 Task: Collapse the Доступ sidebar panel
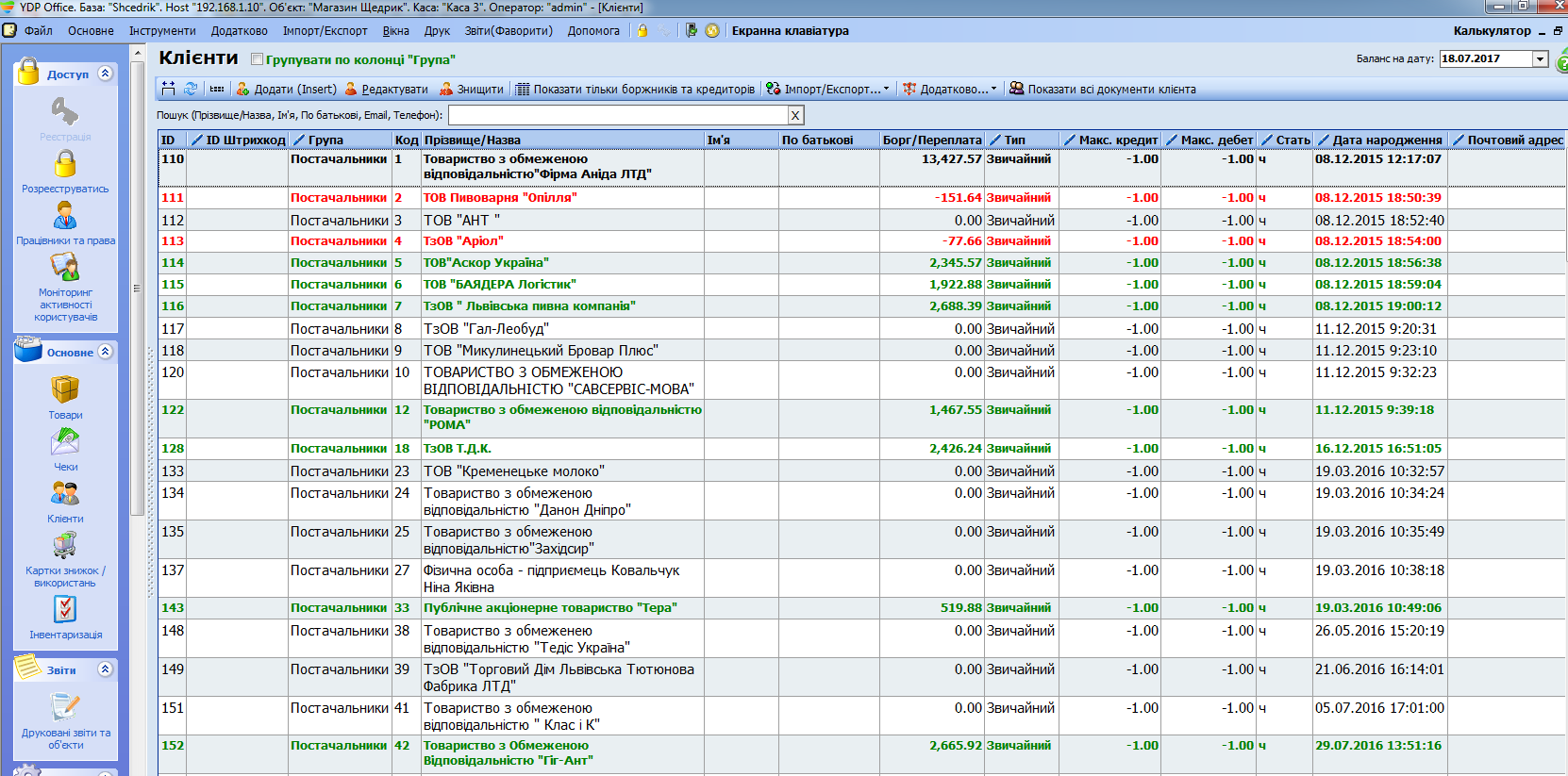tap(105, 73)
